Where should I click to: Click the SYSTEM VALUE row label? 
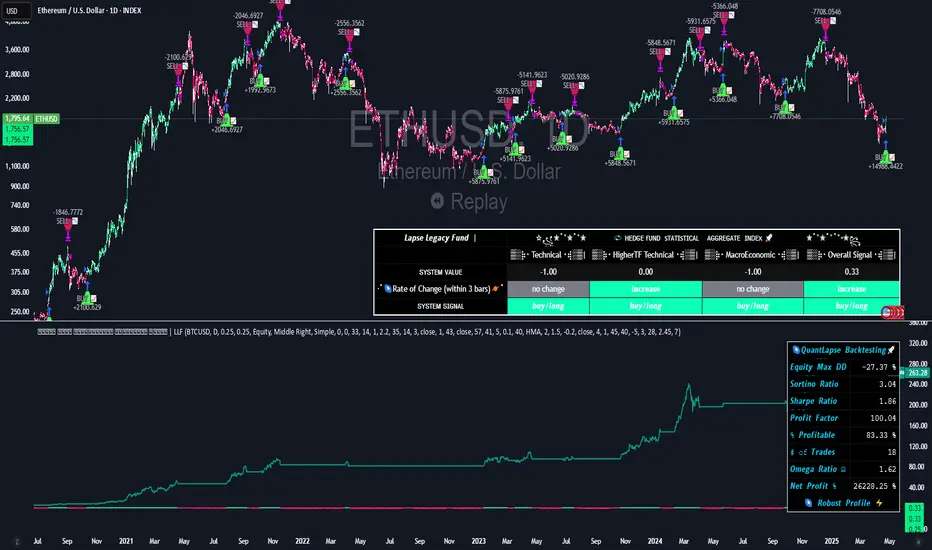point(440,272)
